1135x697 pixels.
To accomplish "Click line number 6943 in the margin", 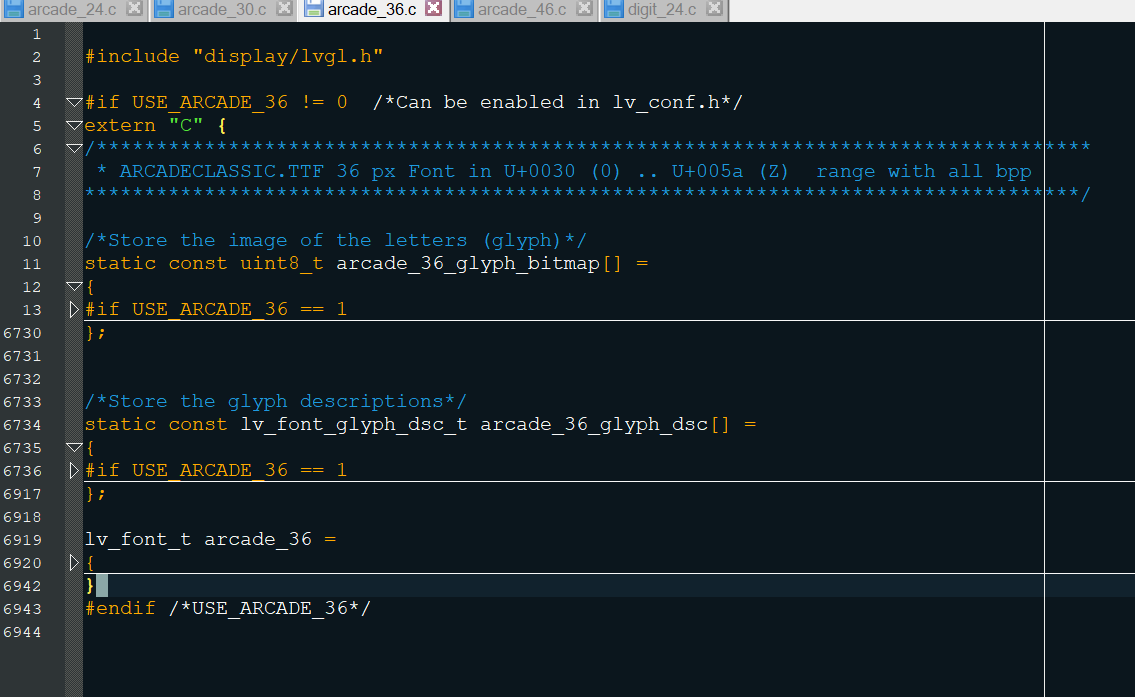I will [23, 609].
